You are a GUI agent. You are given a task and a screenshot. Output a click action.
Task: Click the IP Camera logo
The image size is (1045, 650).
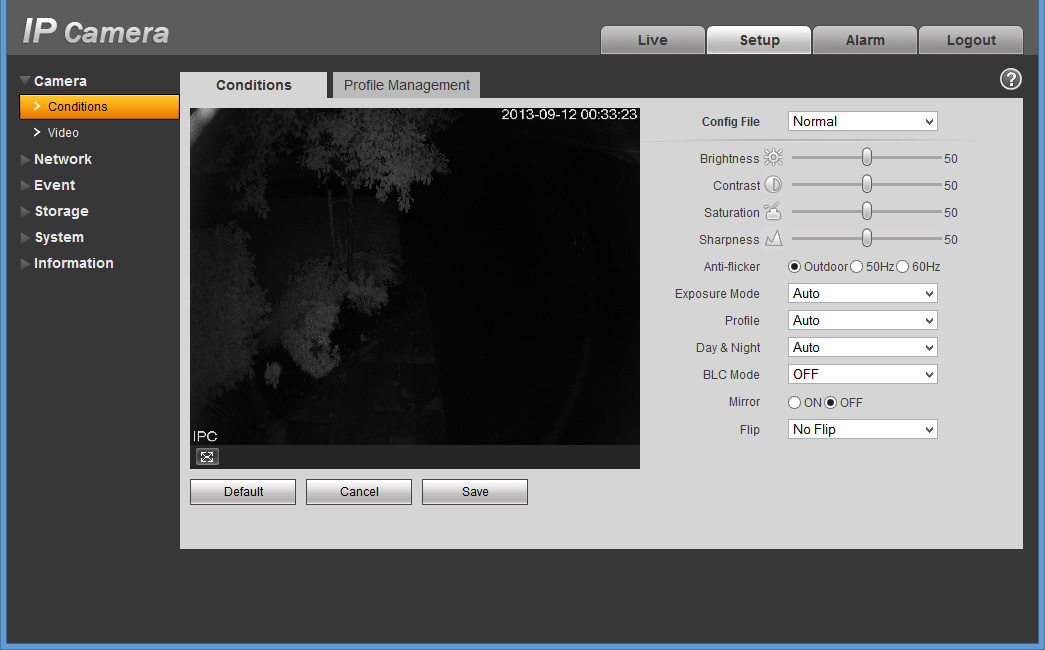coord(96,31)
